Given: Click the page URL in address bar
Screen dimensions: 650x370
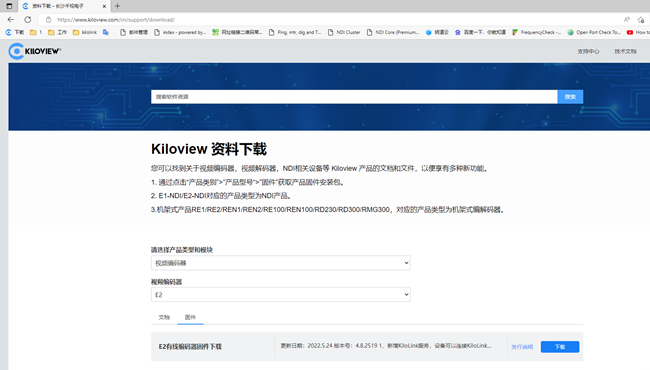Looking at the screenshot, I should [x=116, y=19].
